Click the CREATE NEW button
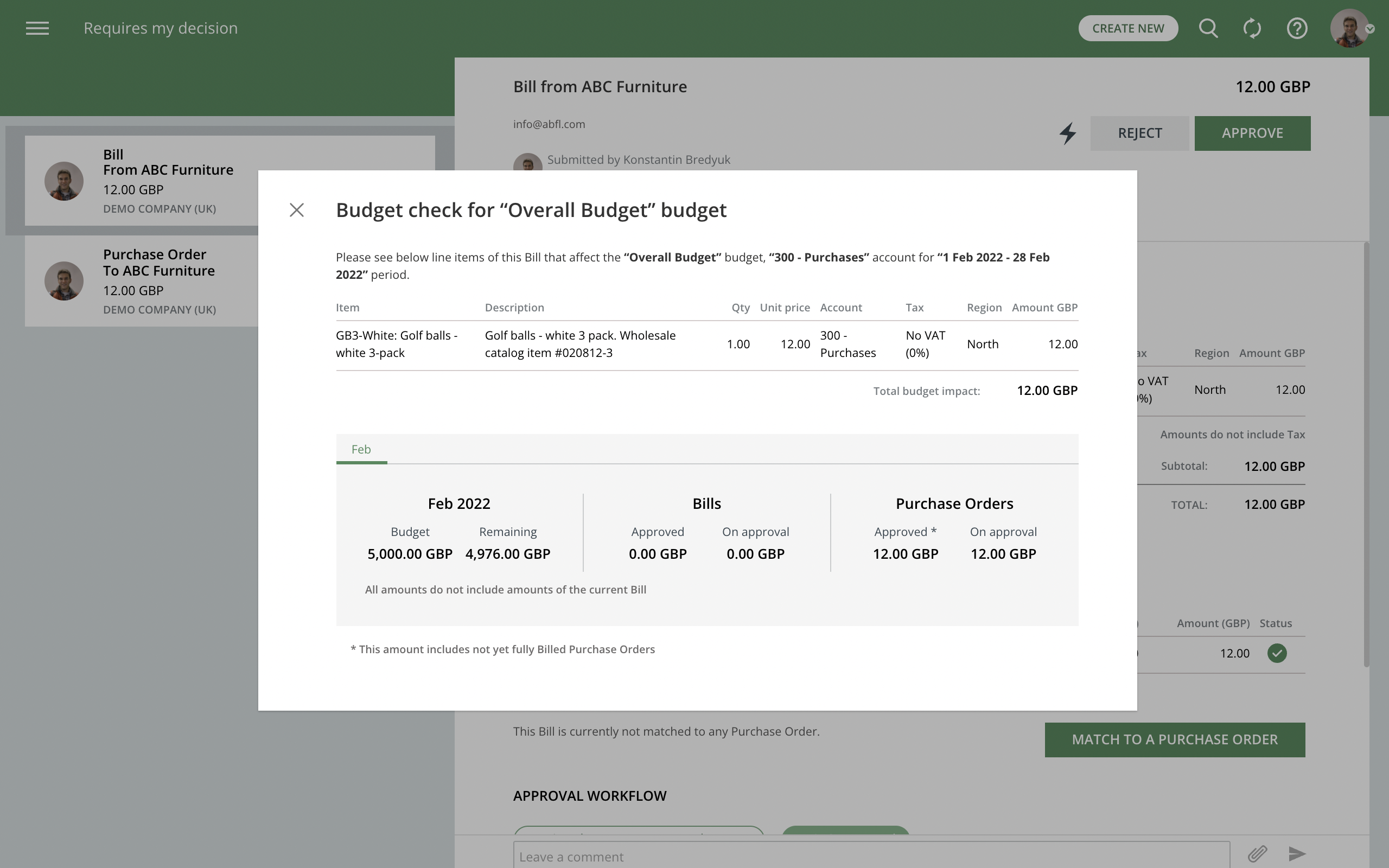Viewport: 1389px width, 868px height. point(1127,28)
